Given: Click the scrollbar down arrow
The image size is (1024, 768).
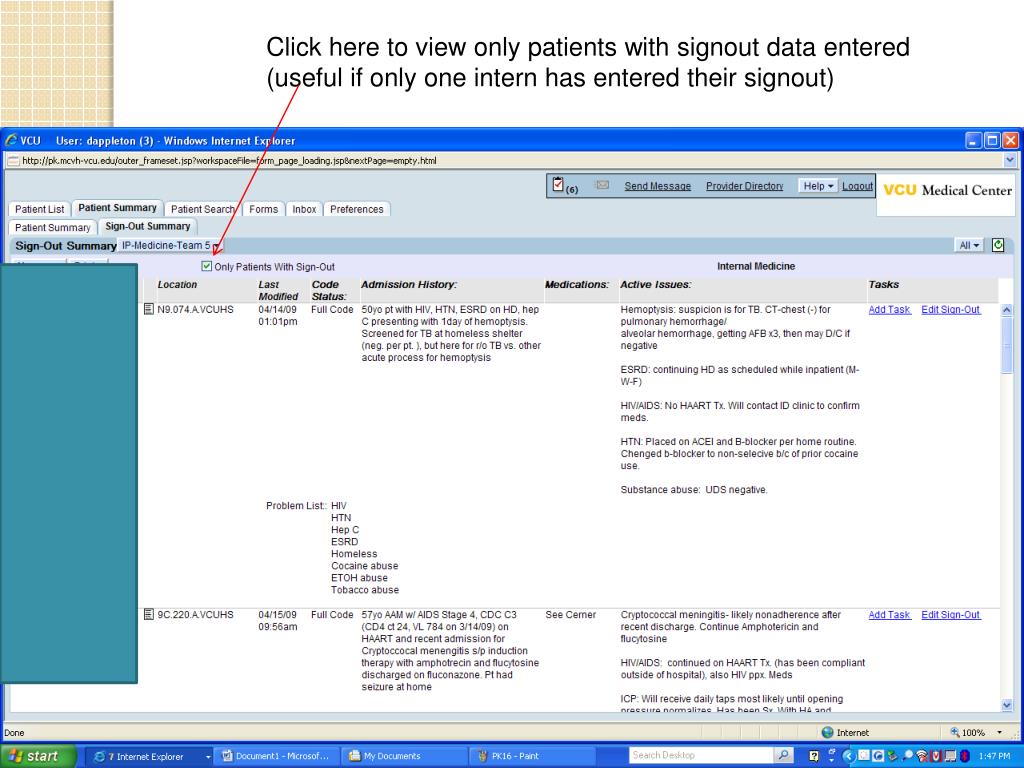Looking at the screenshot, I should point(1006,705).
